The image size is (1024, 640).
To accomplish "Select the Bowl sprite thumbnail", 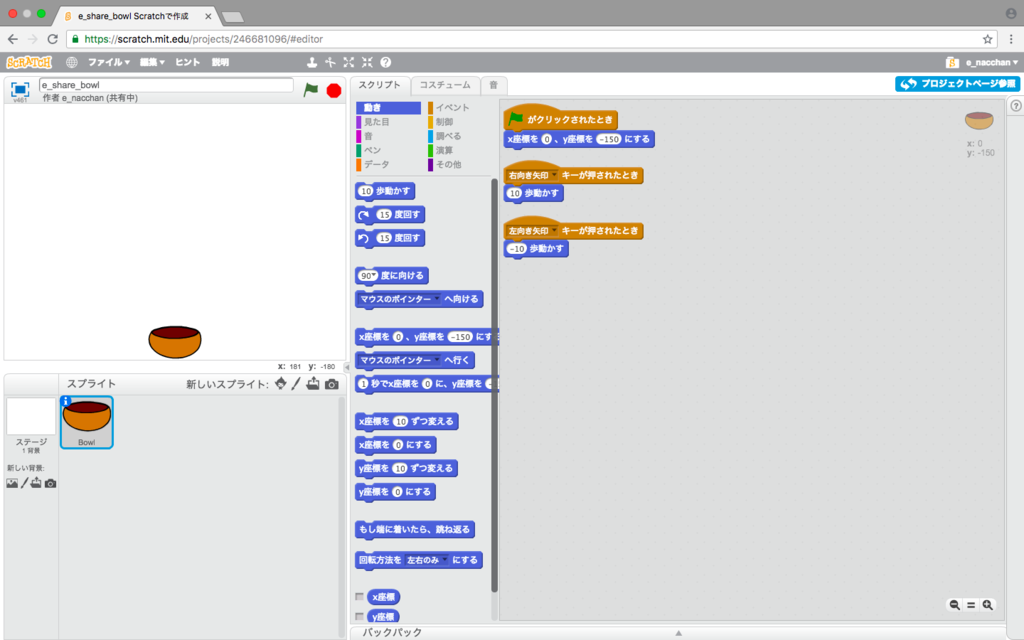I will tap(87, 423).
